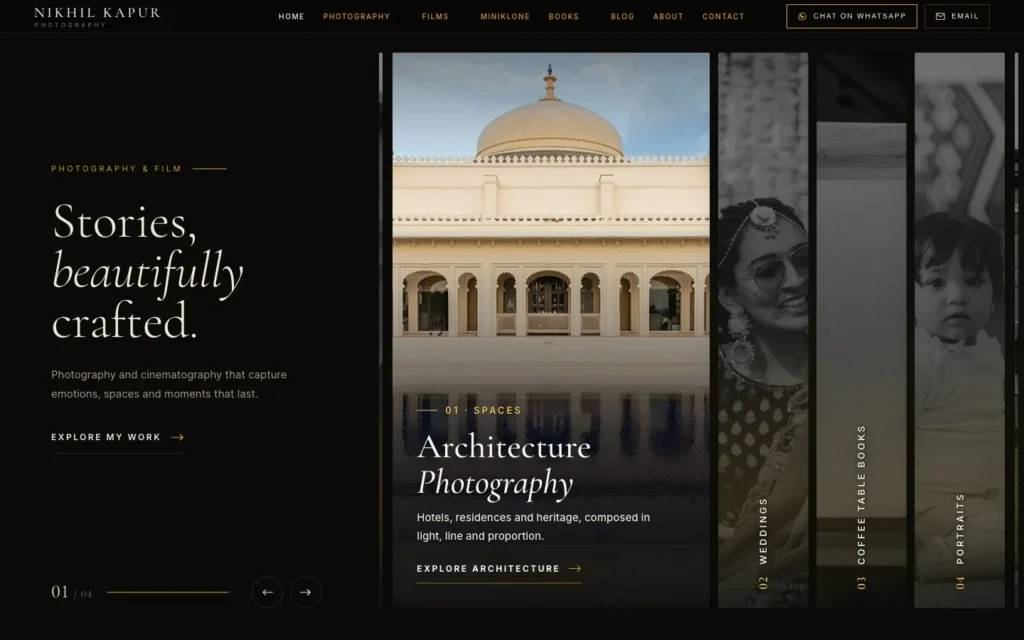This screenshot has height=640, width=1024.
Task: Click the Chat on WhatsApp button
Action: tap(852, 16)
